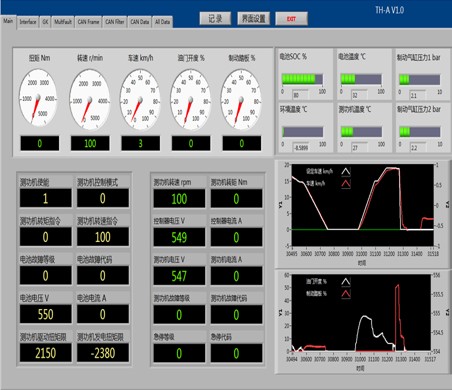Switch to the Interface tab
452x390 pixels.
coord(28,22)
